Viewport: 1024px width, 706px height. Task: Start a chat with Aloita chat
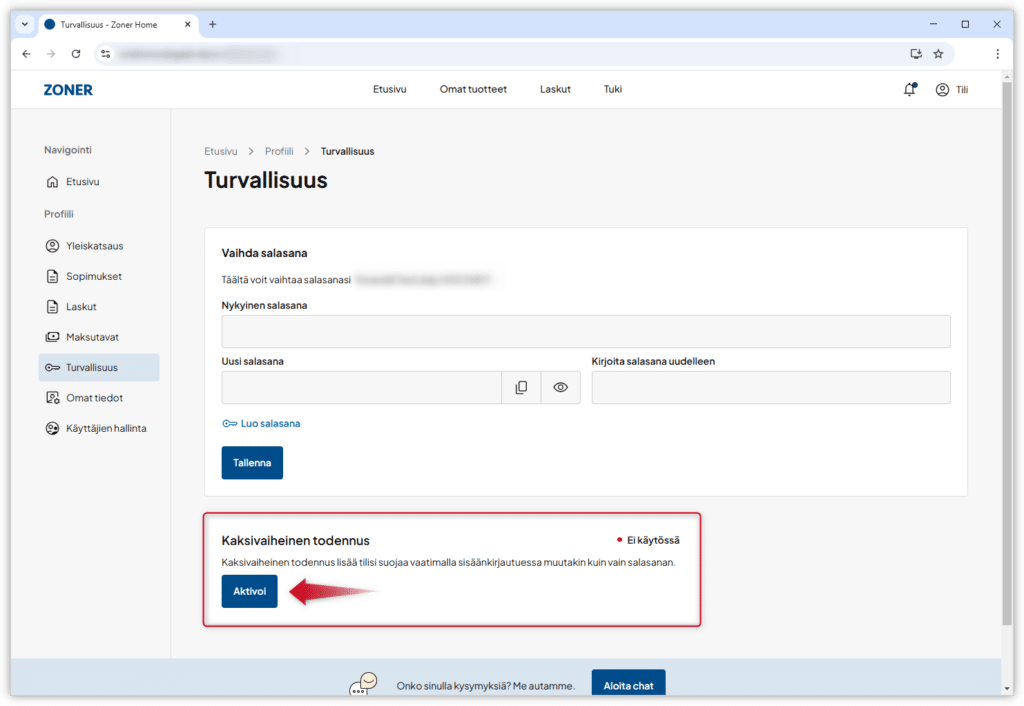tap(628, 685)
